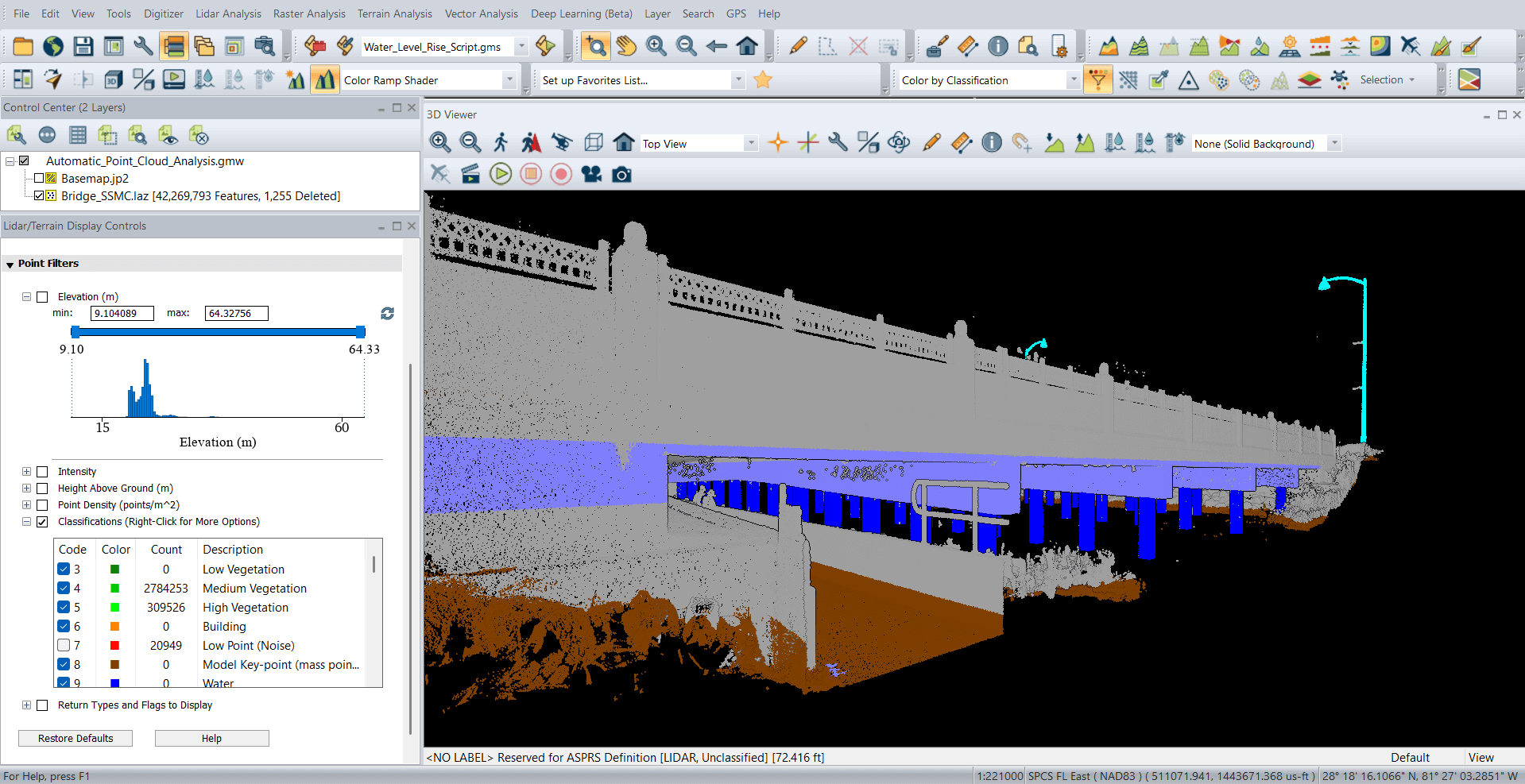Open a file with the folder toolbar icon
Image resolution: width=1525 pixels, height=784 pixels.
coord(22,46)
